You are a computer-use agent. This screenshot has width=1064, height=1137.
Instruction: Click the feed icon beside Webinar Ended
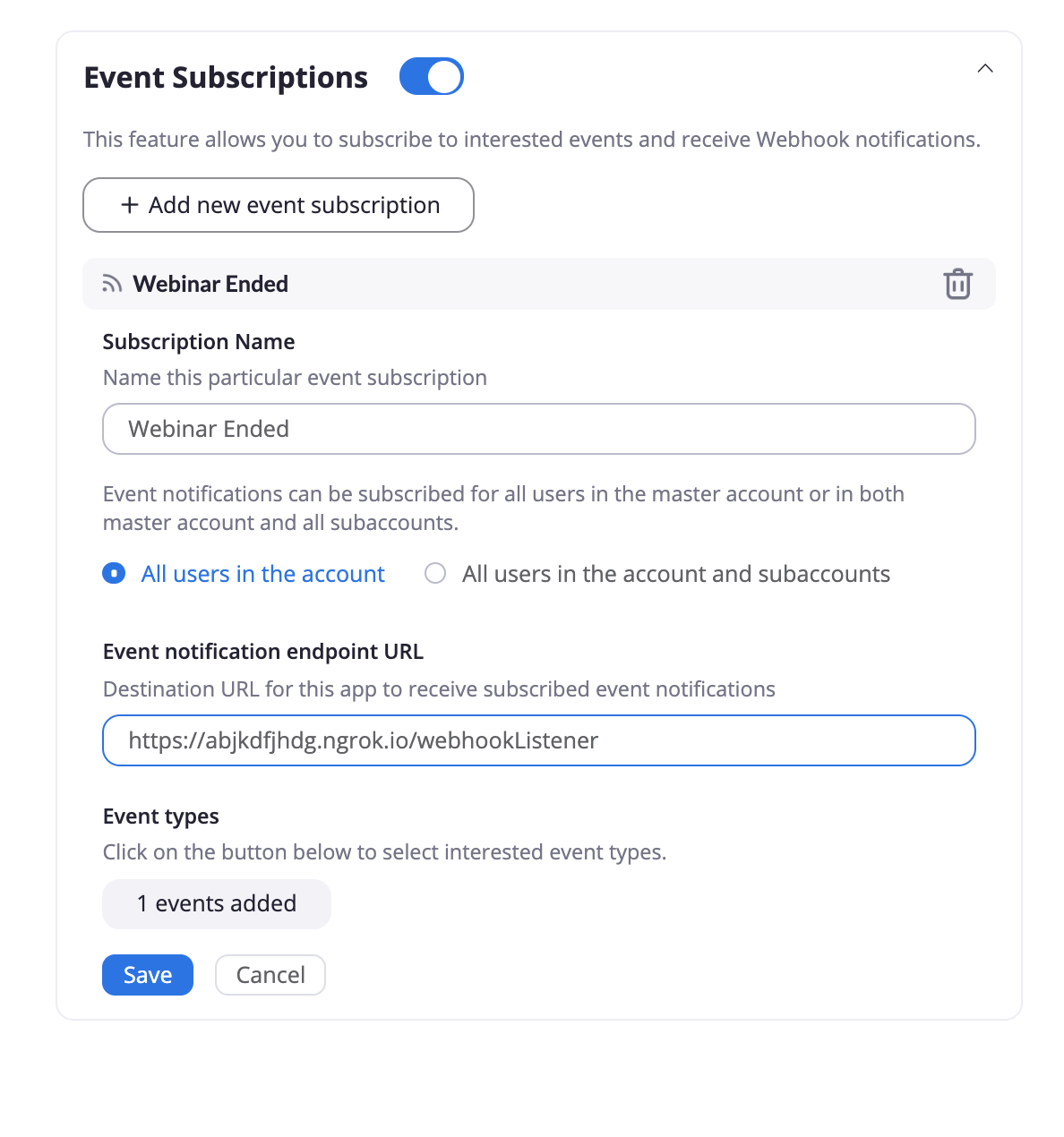(x=112, y=284)
